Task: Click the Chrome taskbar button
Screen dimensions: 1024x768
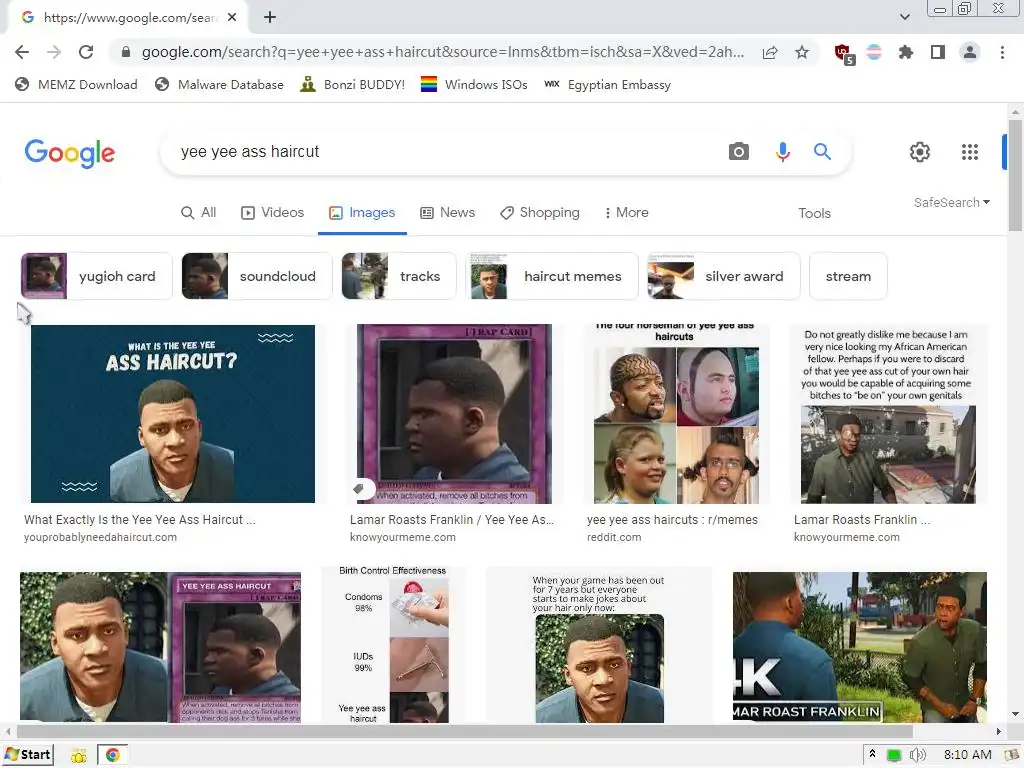Action: click(112, 755)
